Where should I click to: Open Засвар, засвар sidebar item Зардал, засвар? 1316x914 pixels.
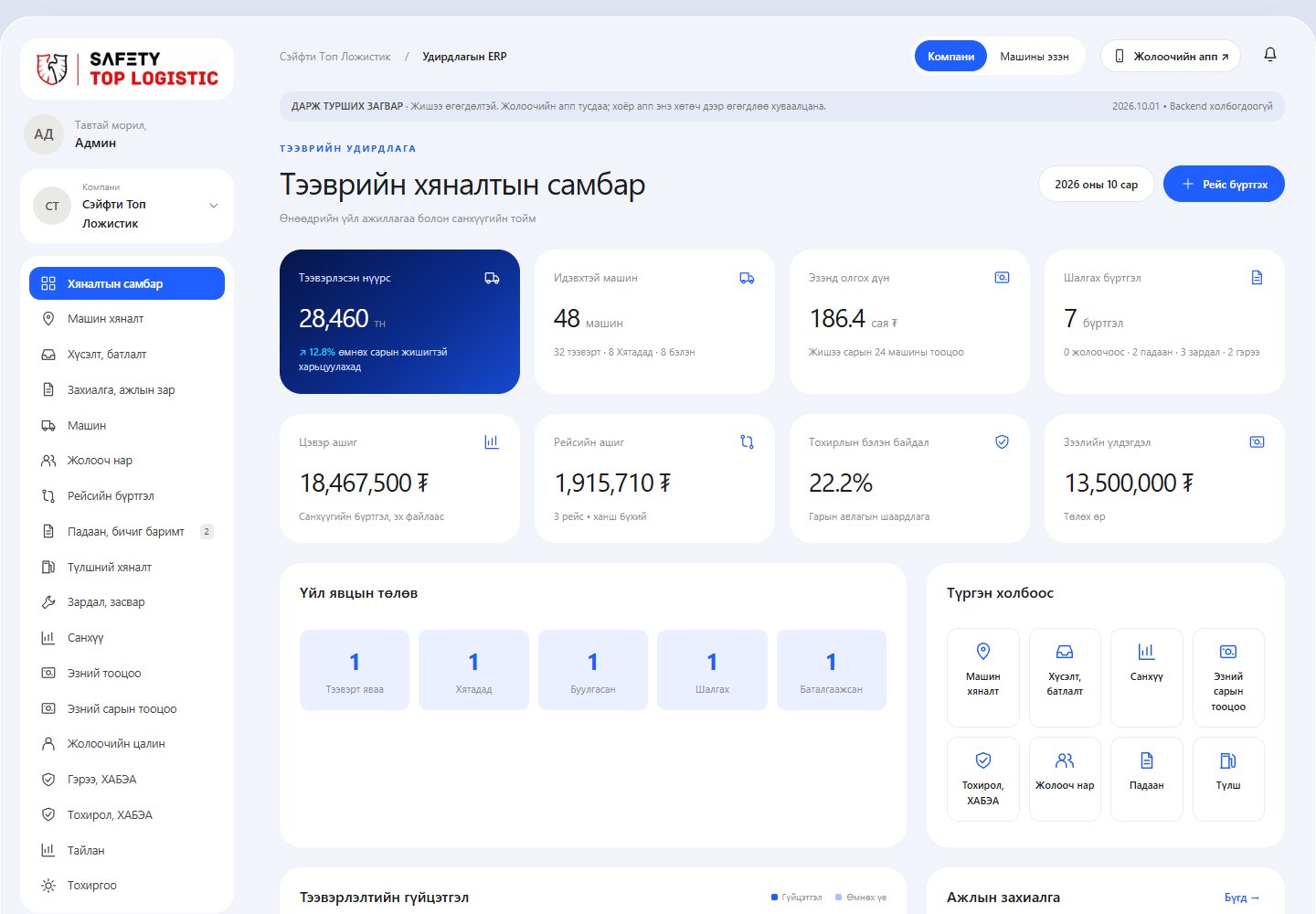127,602
